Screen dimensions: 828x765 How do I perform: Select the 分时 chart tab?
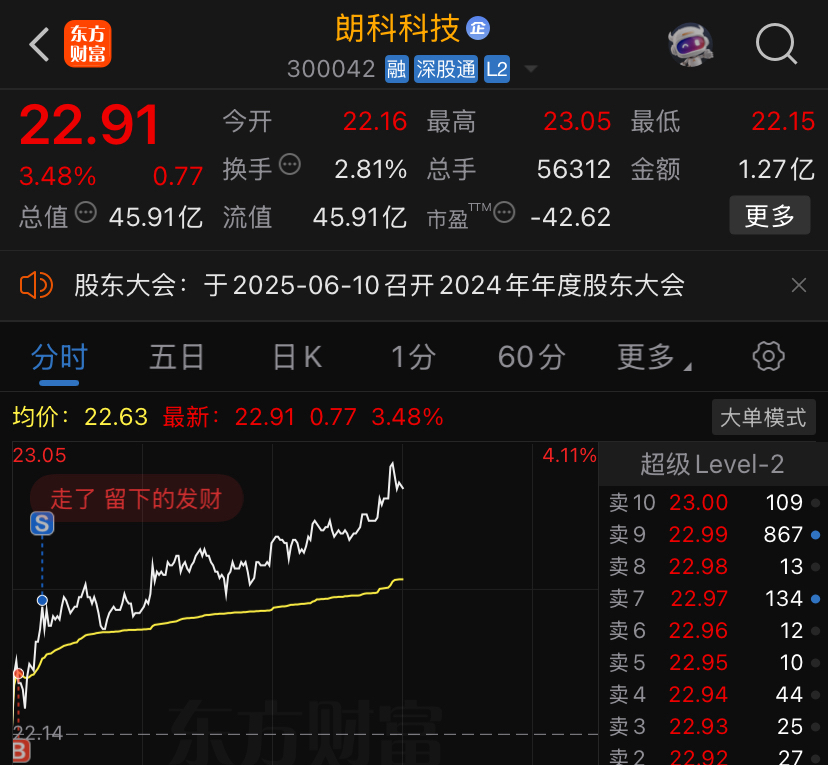pyautogui.click(x=59, y=357)
